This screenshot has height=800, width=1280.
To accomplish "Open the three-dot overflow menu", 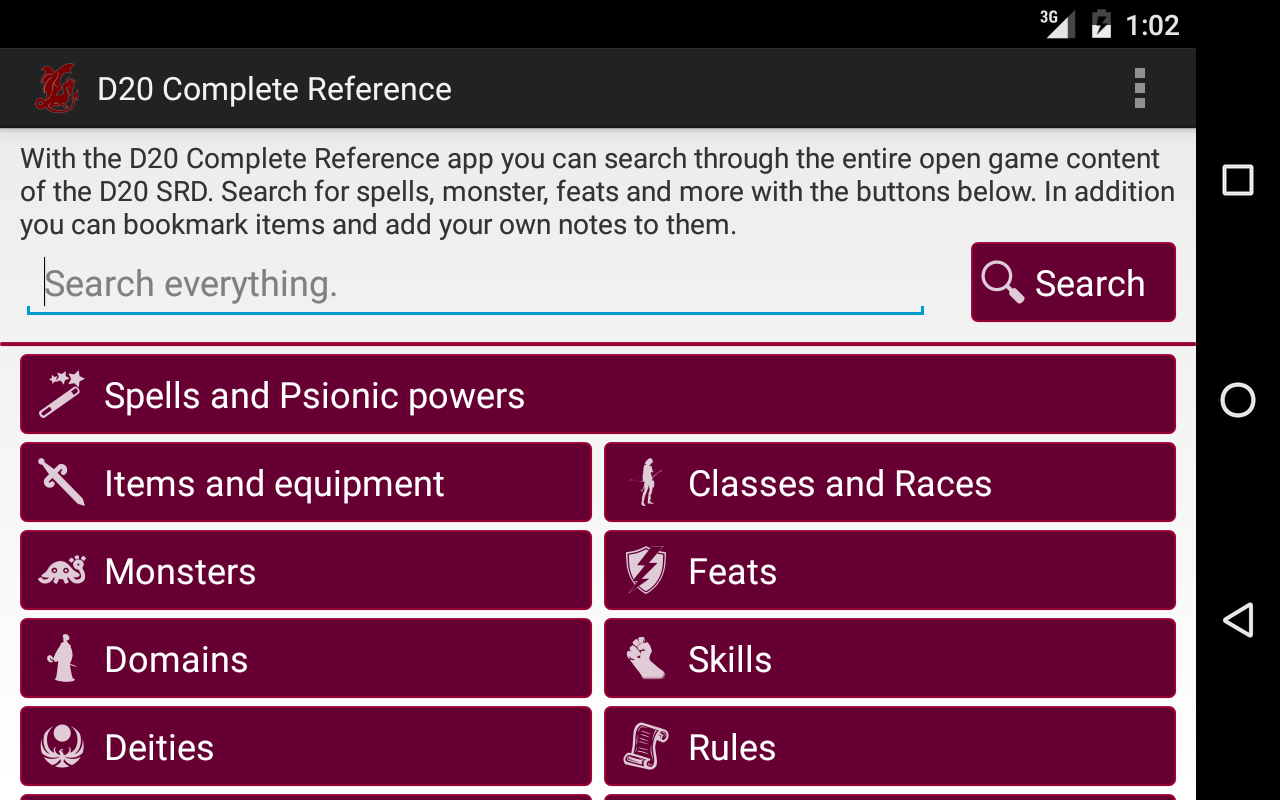I will [x=1139, y=88].
